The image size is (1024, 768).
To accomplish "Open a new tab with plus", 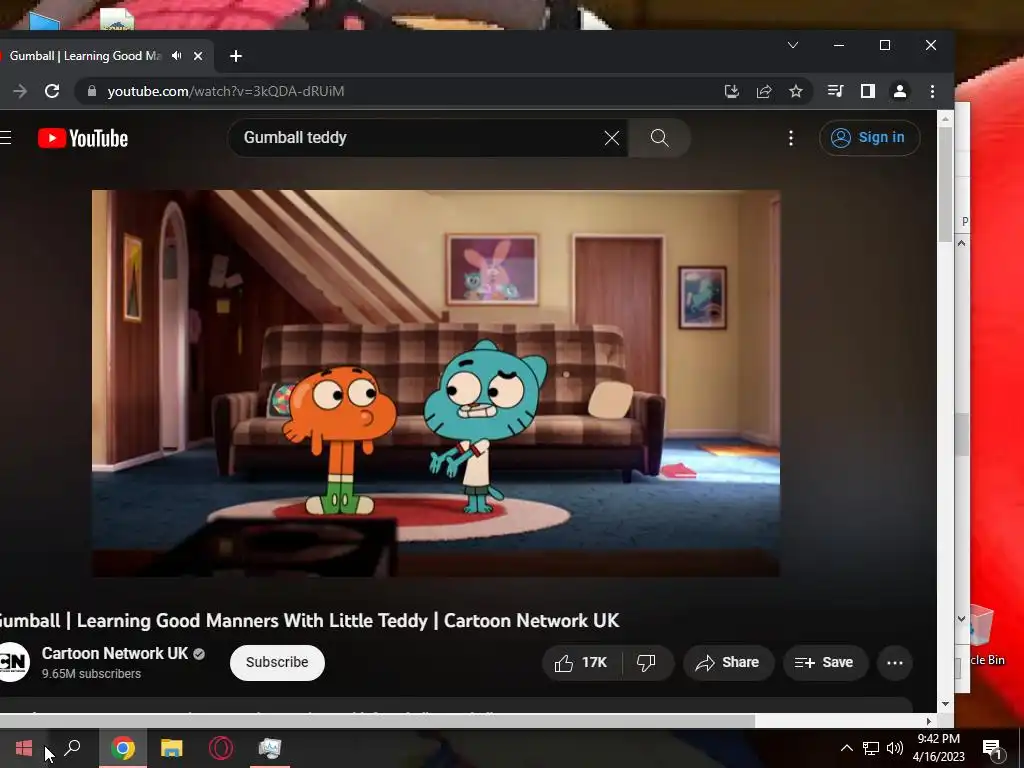I will coord(236,56).
